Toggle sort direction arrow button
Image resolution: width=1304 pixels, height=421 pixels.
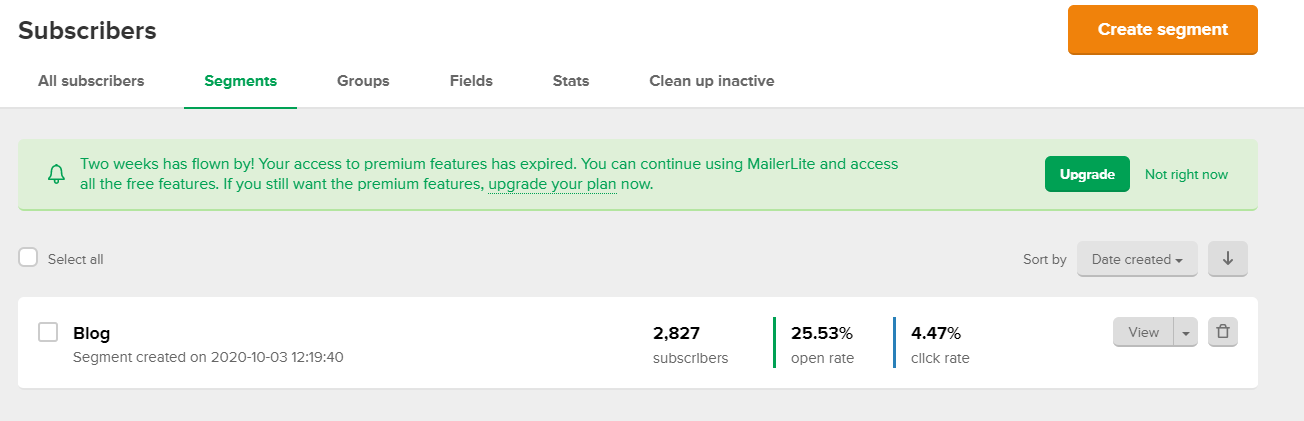click(x=1227, y=259)
